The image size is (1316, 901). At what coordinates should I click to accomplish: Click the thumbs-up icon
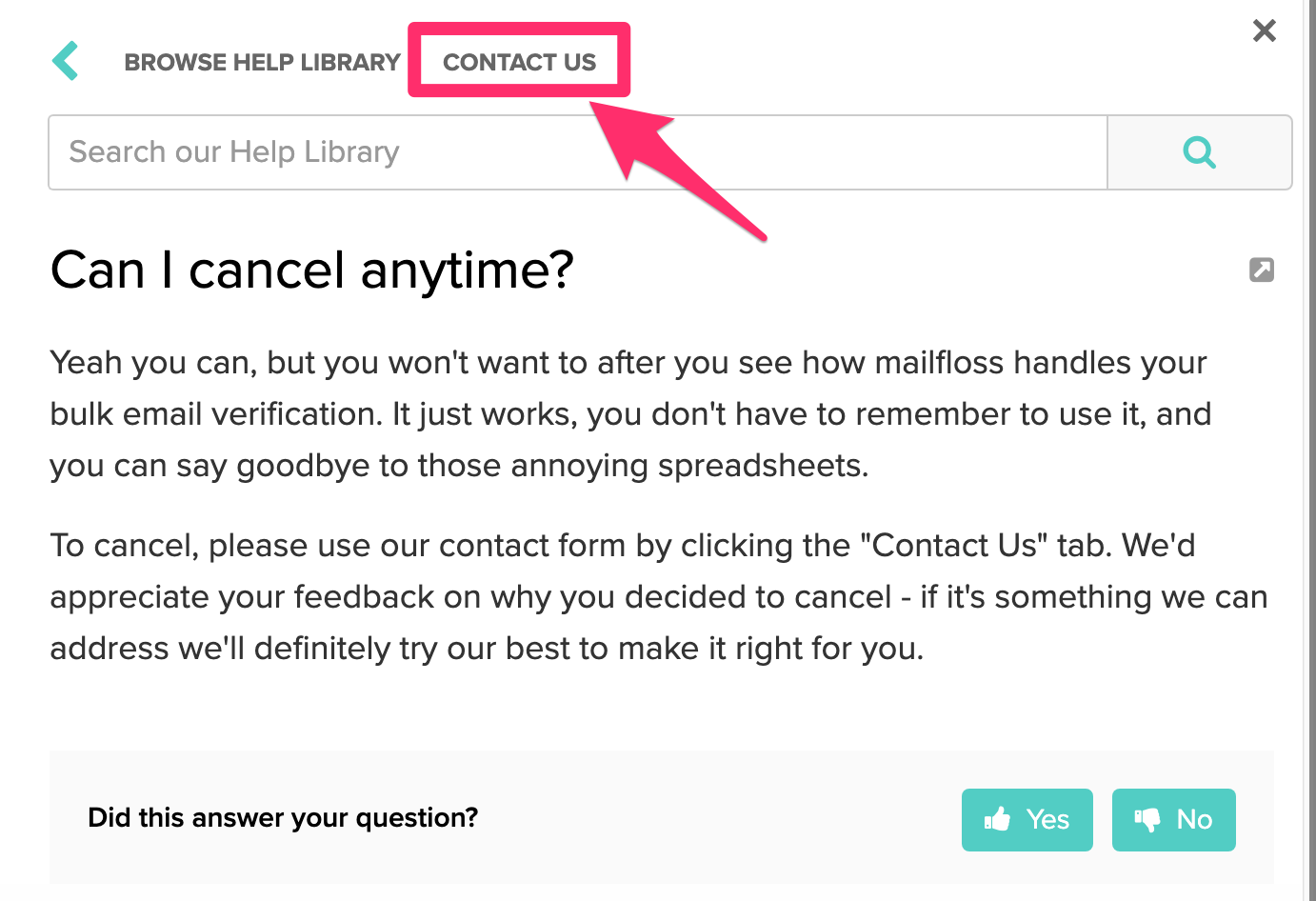click(x=997, y=819)
